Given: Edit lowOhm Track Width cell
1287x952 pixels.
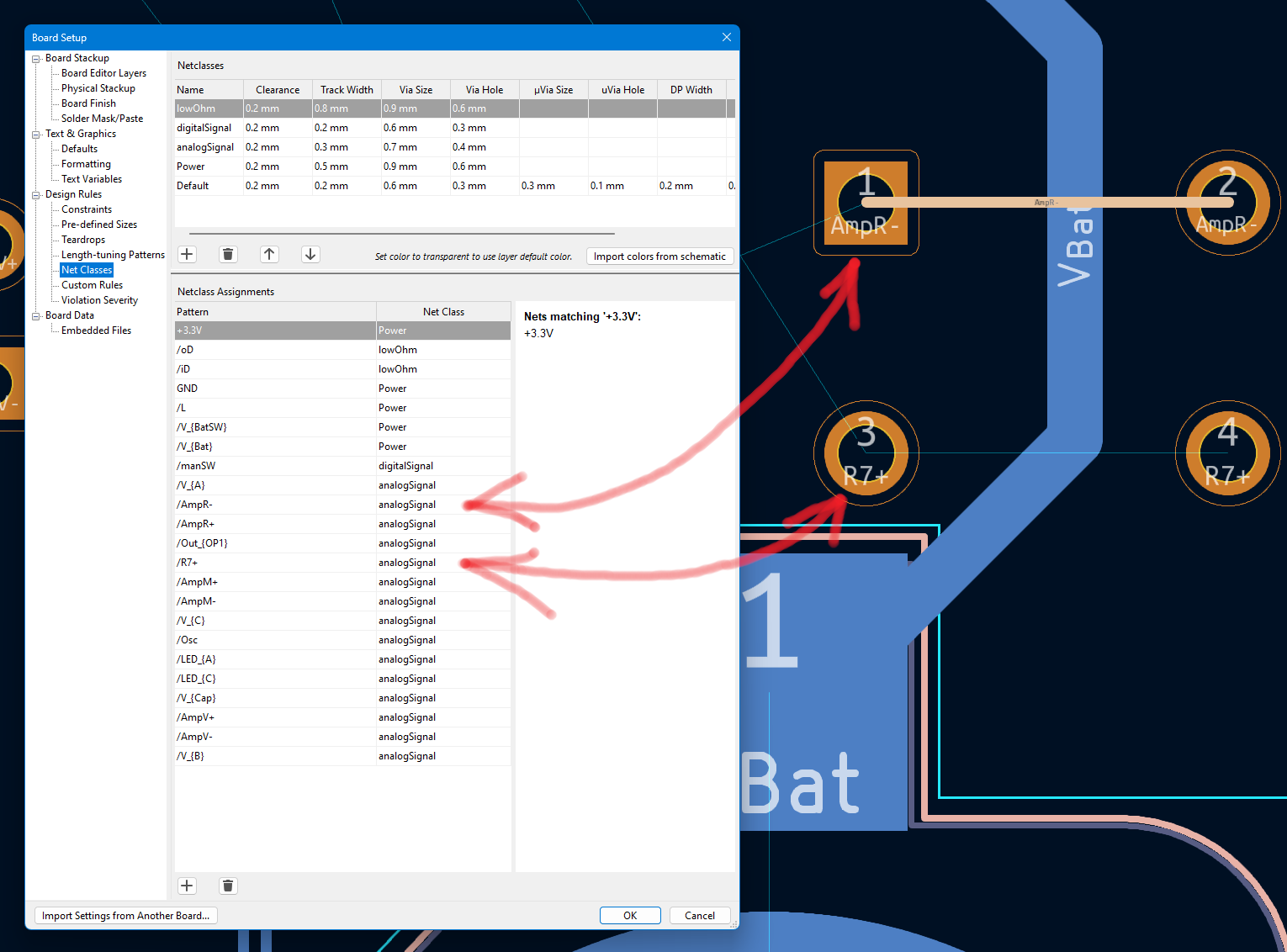Looking at the screenshot, I should [347, 108].
